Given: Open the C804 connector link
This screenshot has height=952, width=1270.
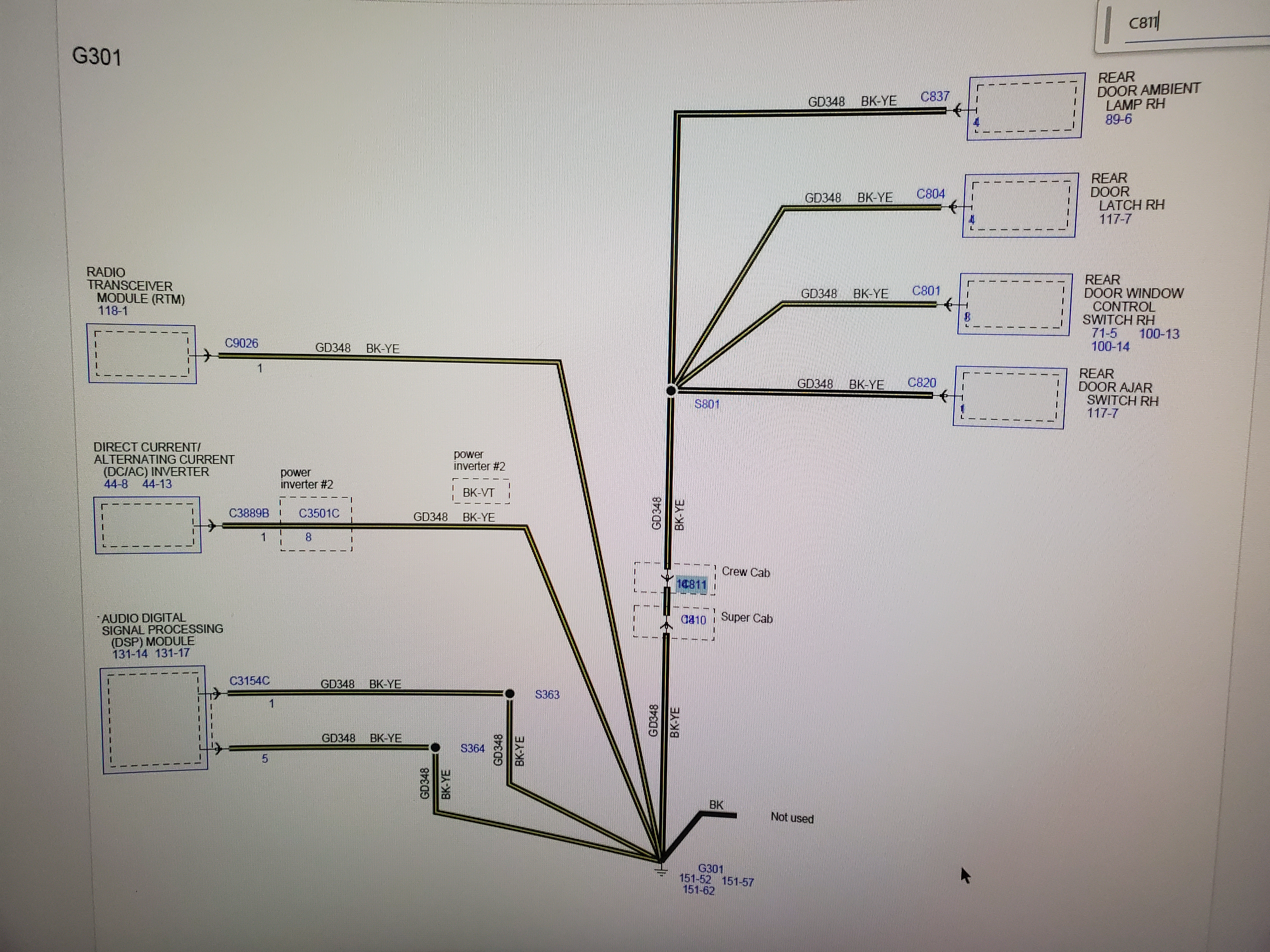Looking at the screenshot, I should 930,194.
